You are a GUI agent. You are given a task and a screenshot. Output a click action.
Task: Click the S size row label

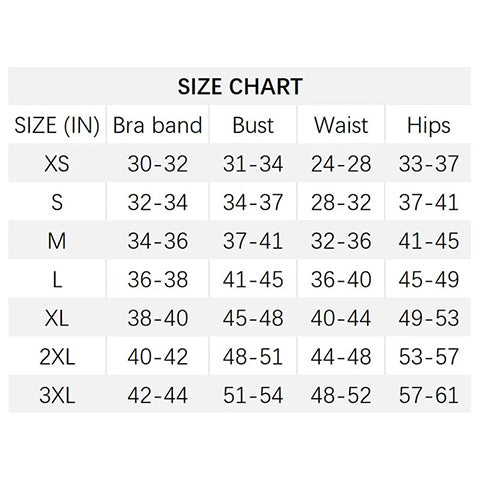tap(57, 202)
